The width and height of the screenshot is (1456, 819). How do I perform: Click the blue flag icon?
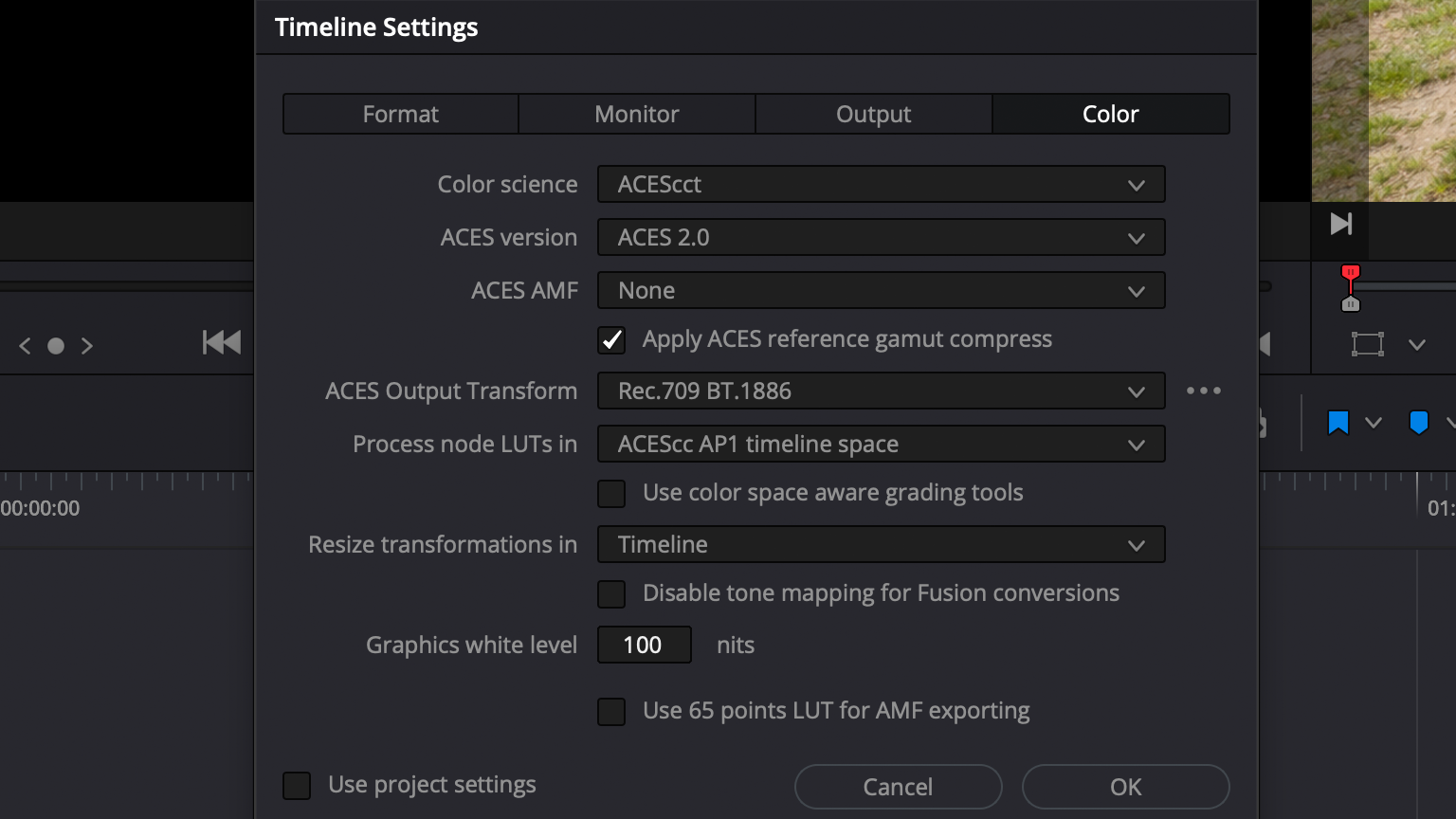(x=1338, y=423)
